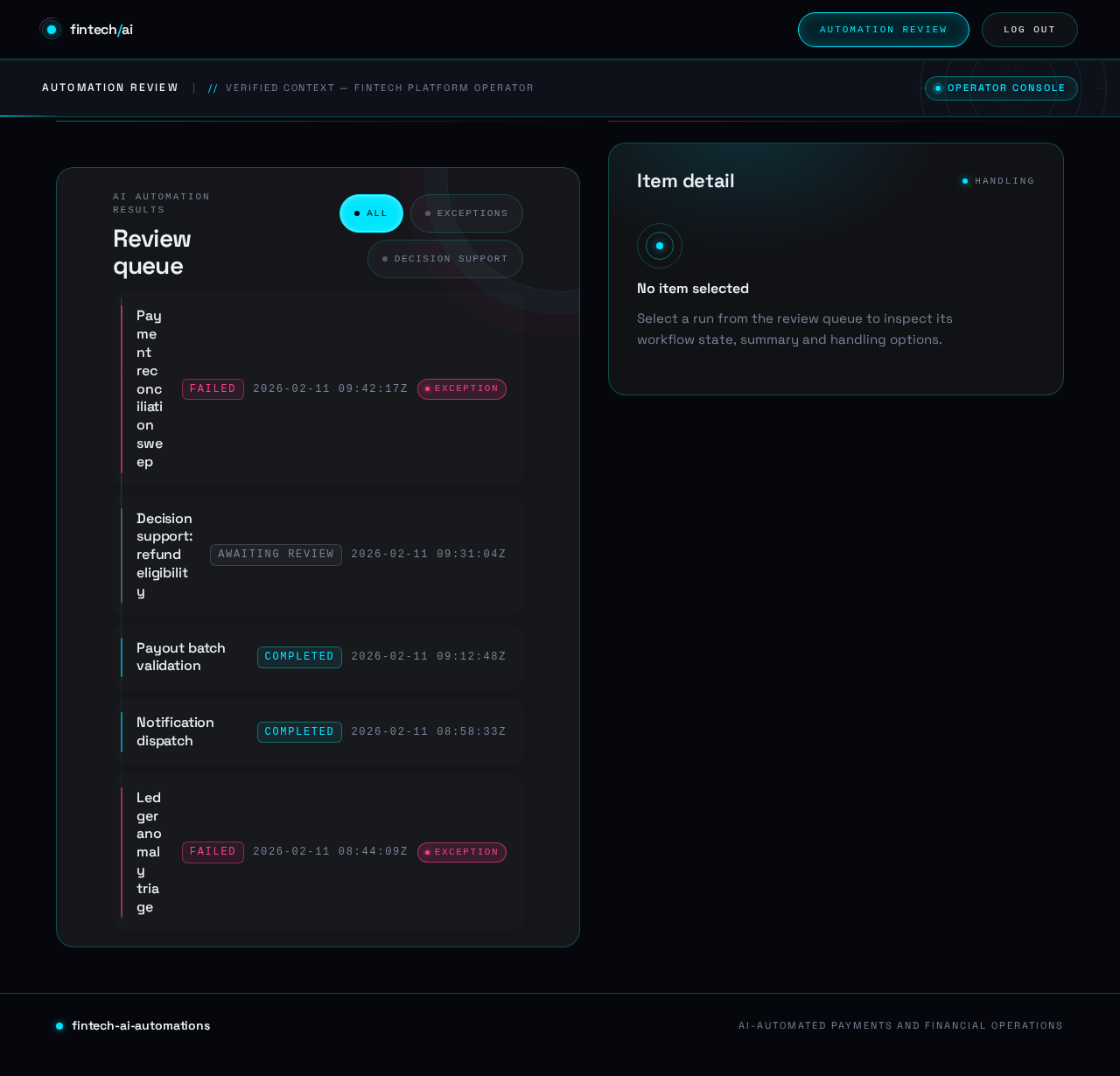Click the FAILED badge on Payment reconciliation sweep
The height and width of the screenshot is (1076, 1120).
213,389
